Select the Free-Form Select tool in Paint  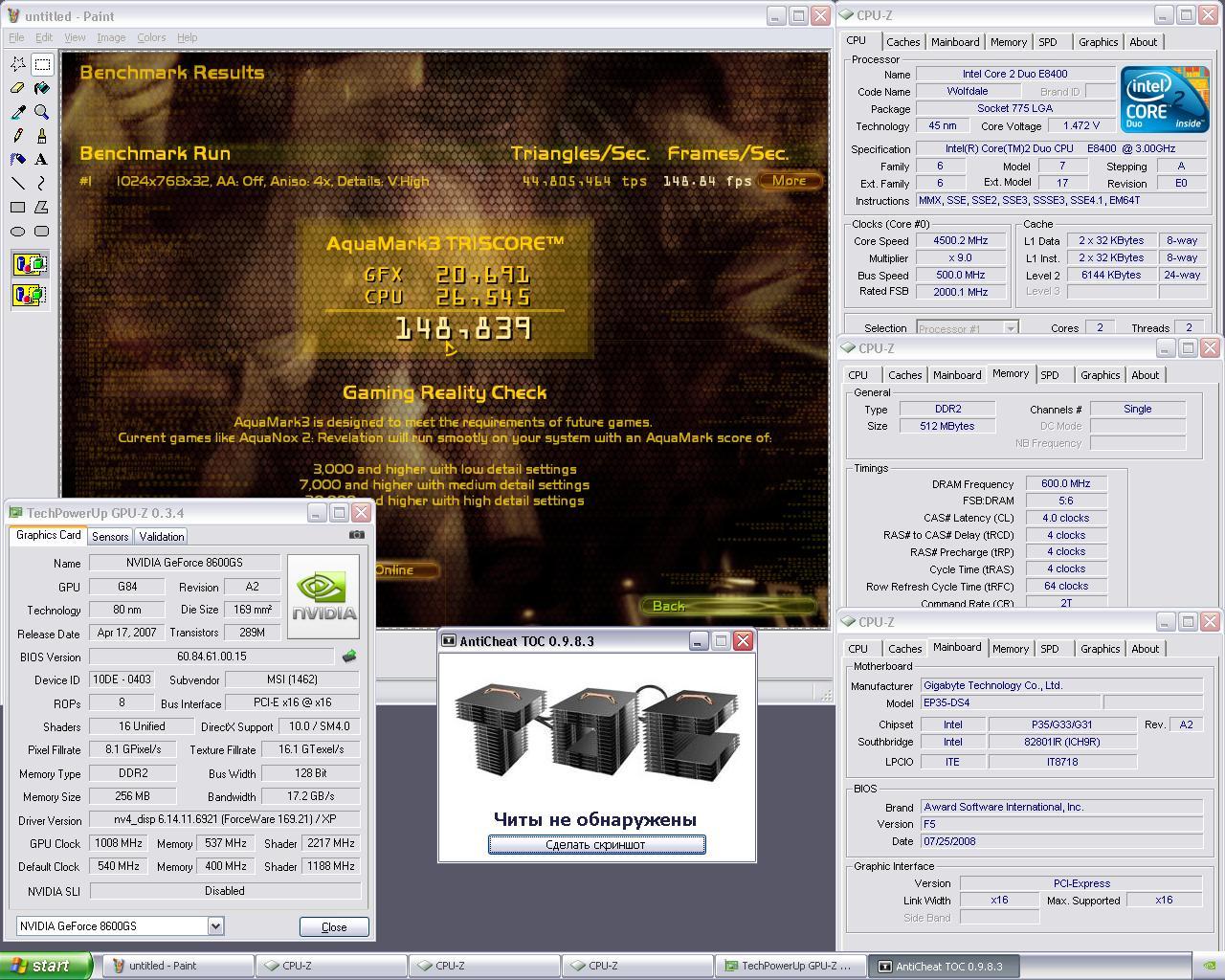tap(18, 64)
